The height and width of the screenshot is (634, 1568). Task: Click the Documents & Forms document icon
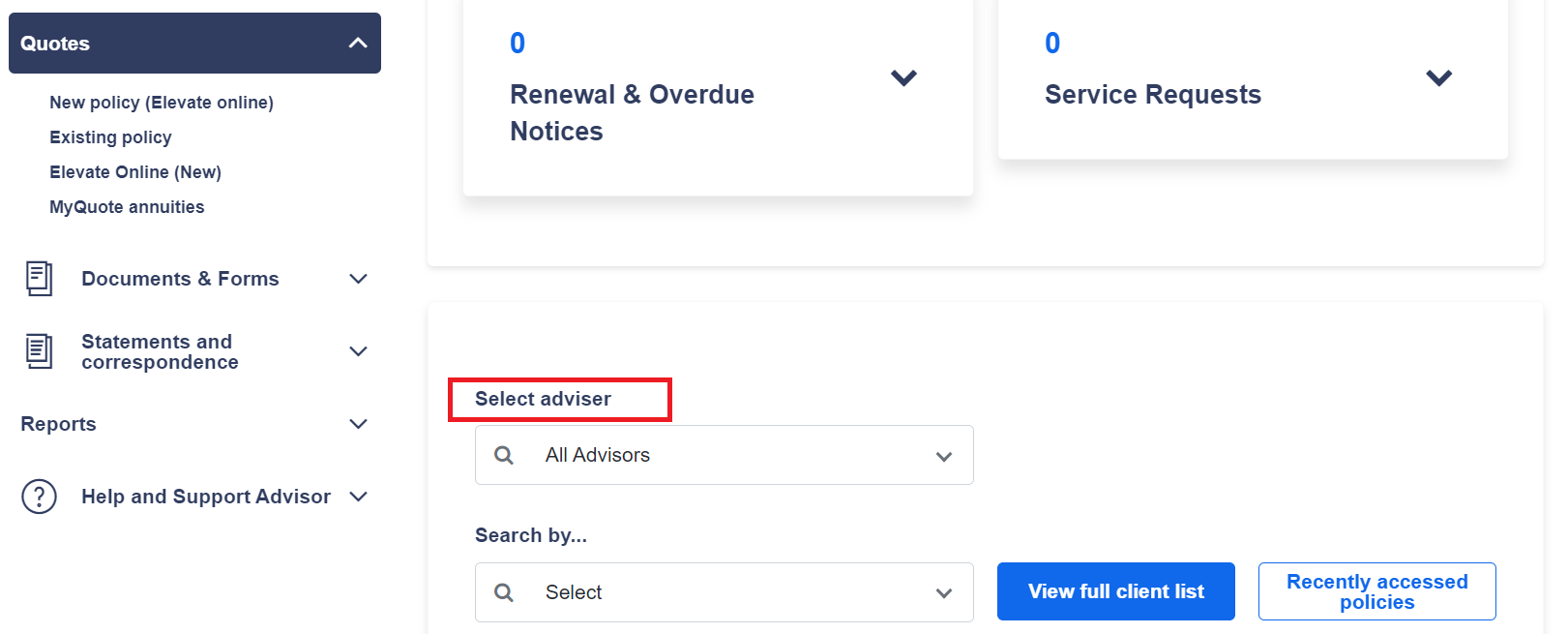40,279
